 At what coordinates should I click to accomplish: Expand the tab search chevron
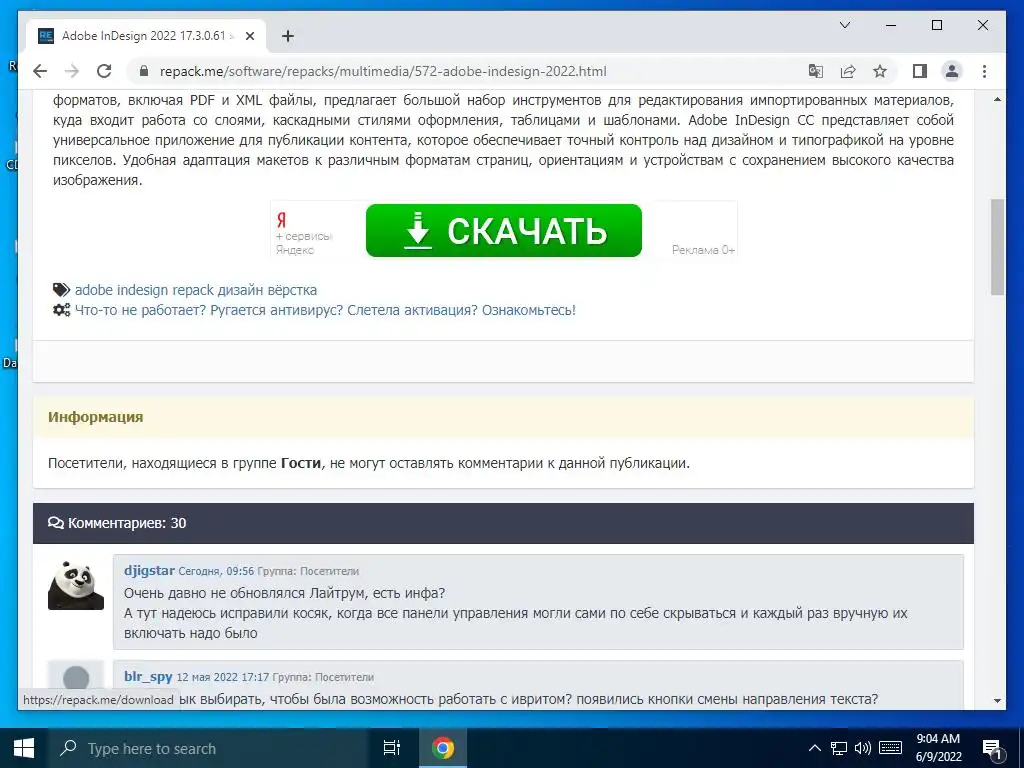(844, 25)
